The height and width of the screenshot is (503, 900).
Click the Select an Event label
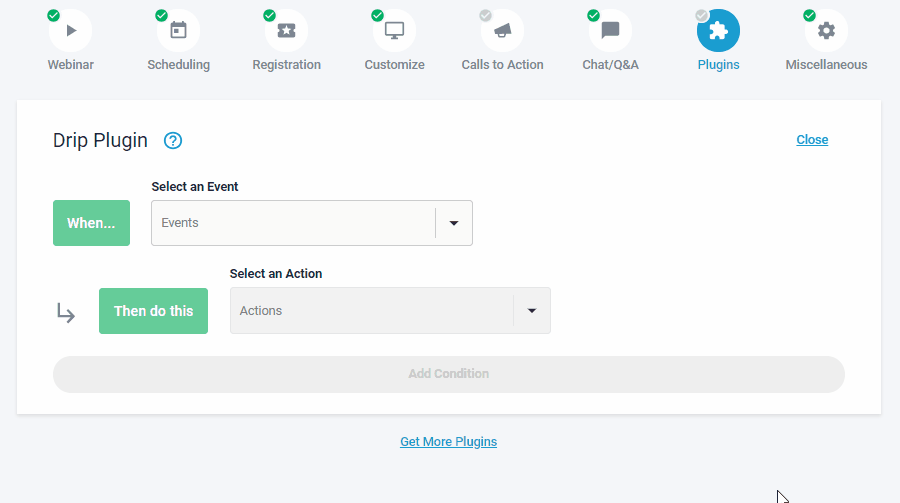pyautogui.click(x=195, y=187)
